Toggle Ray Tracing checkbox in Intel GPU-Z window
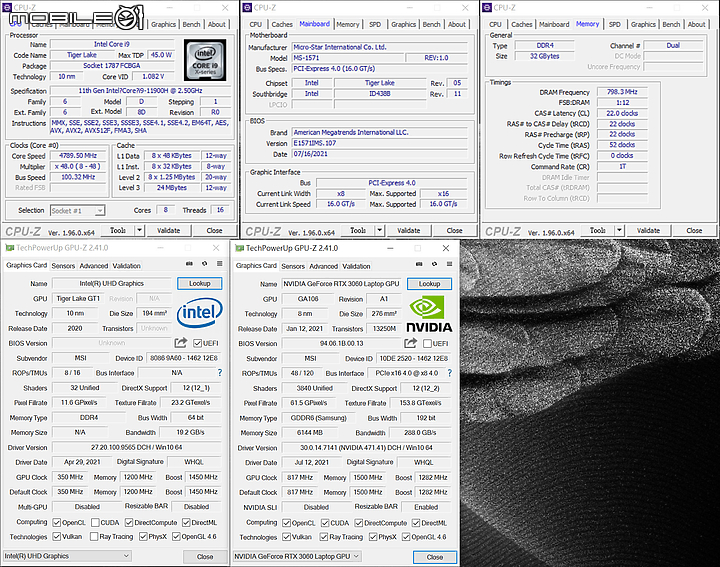Screen dimensions: 720x567 coord(94,536)
